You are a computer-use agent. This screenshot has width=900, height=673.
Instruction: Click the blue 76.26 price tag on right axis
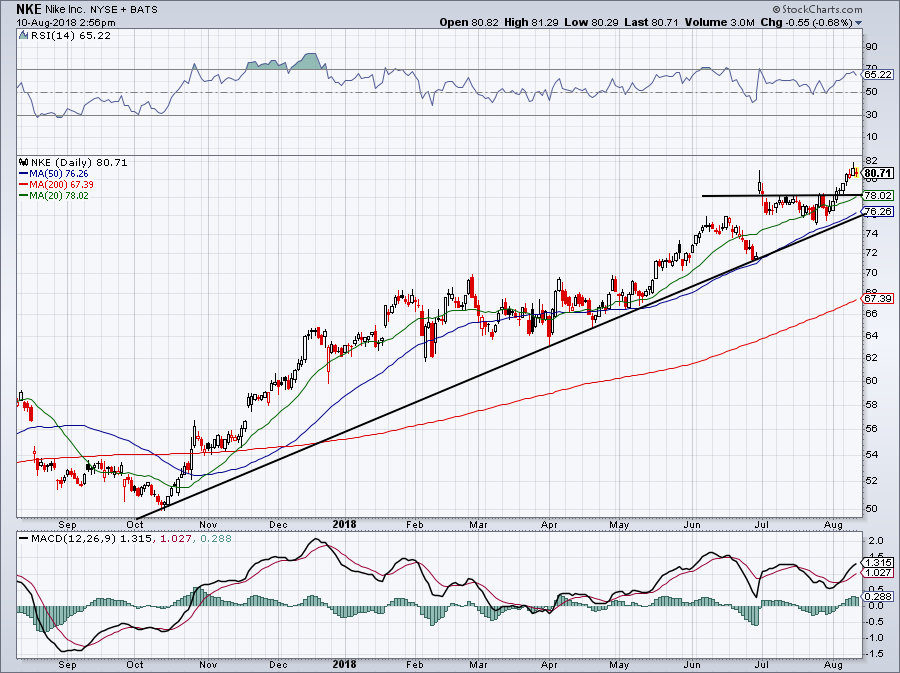click(x=878, y=211)
